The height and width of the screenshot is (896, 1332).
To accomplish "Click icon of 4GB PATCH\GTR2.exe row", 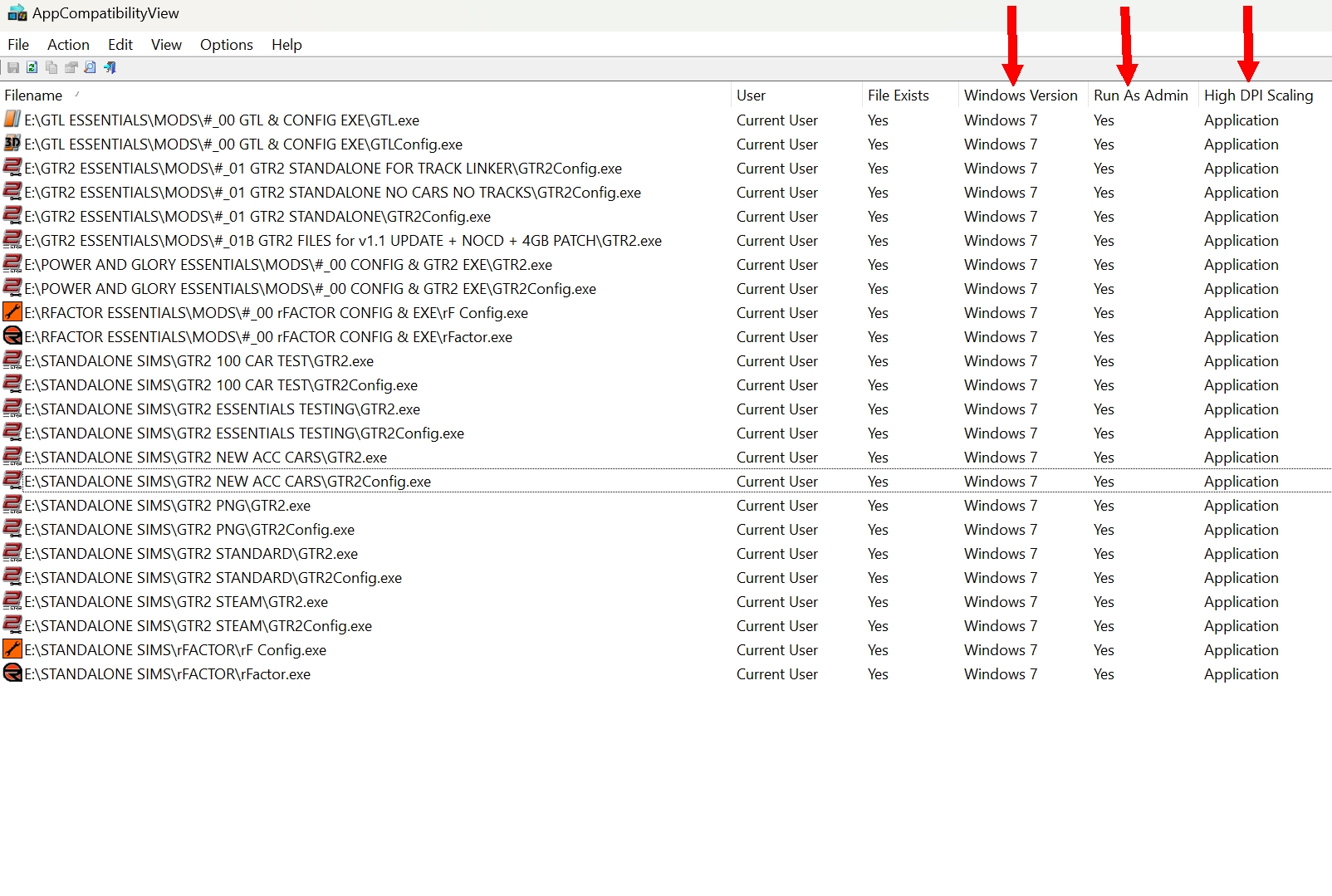I will [x=12, y=240].
